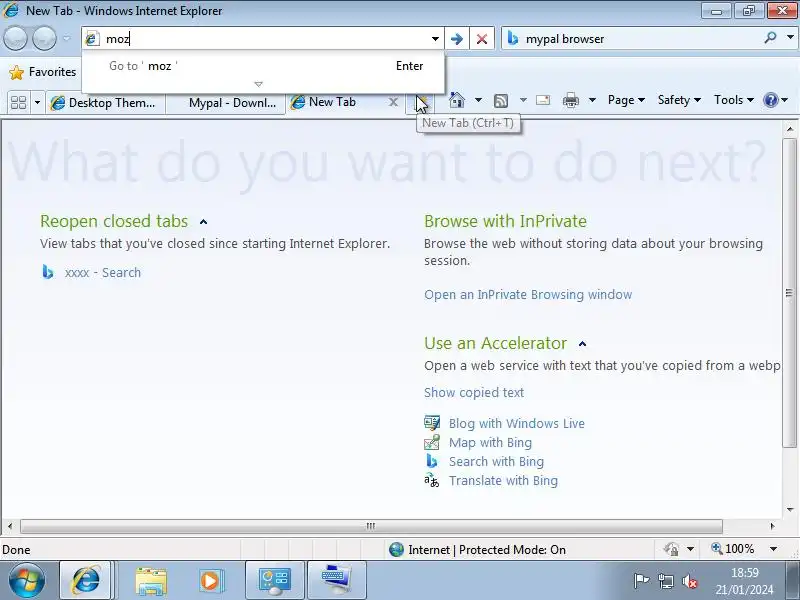This screenshot has height=600, width=800.
Task: Open the Page menu
Action: [x=626, y=100]
